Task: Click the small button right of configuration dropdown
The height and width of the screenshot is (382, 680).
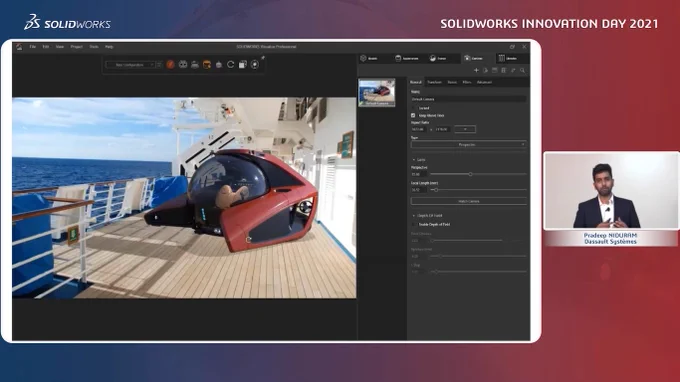Action: 159,65
